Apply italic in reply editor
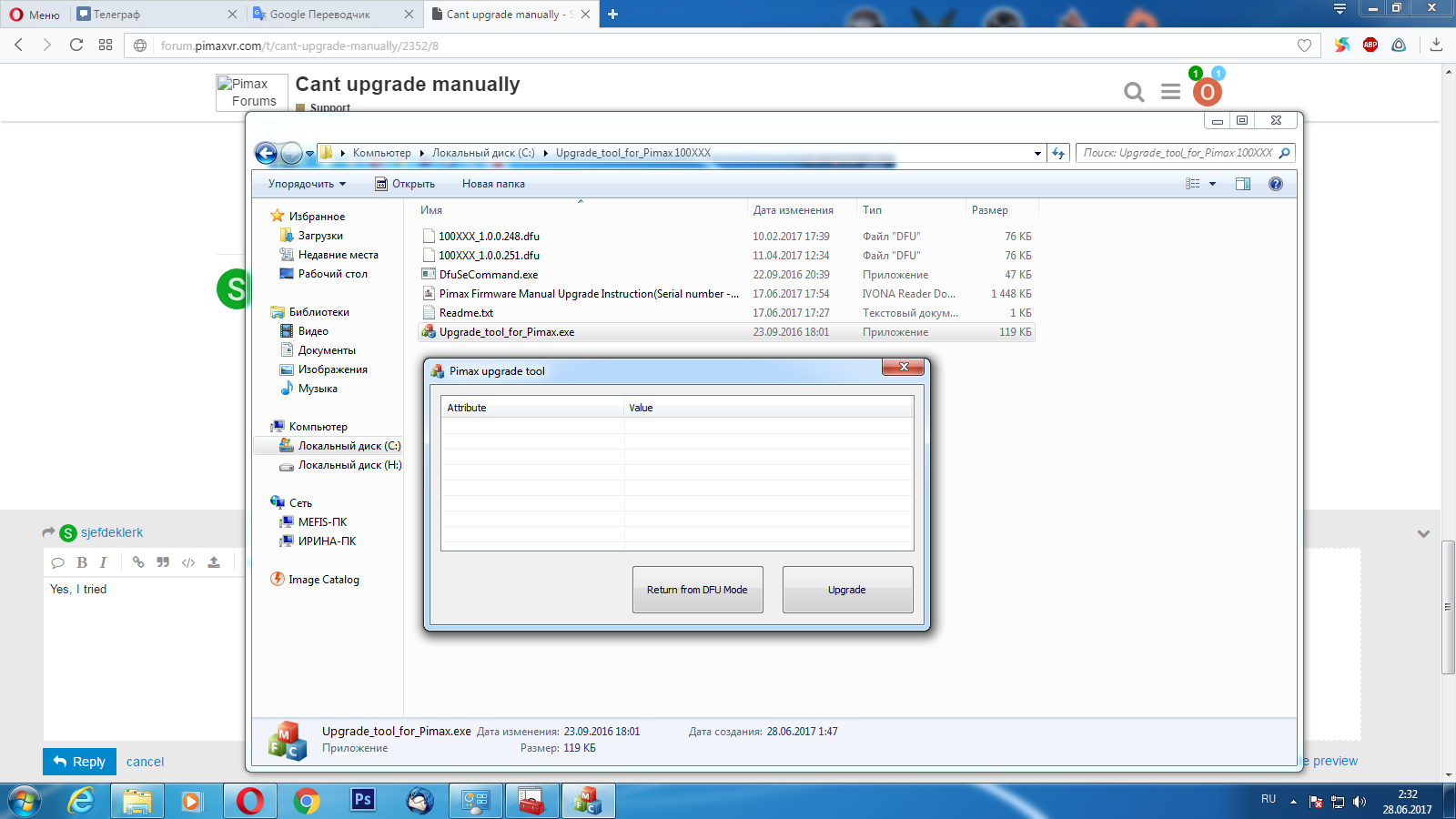 (x=104, y=562)
